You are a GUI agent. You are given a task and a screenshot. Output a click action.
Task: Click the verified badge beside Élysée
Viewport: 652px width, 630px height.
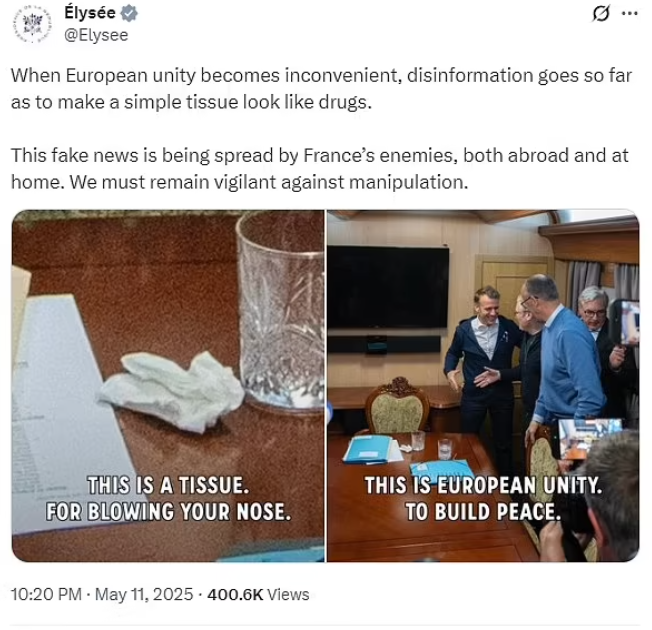pyautogui.click(x=129, y=13)
